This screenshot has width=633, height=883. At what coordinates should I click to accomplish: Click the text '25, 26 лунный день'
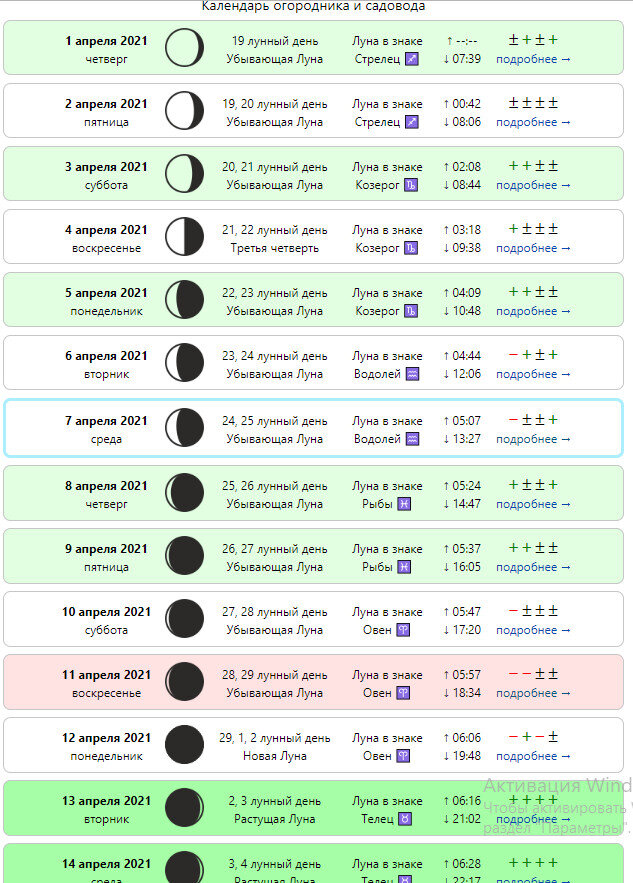[275, 487]
